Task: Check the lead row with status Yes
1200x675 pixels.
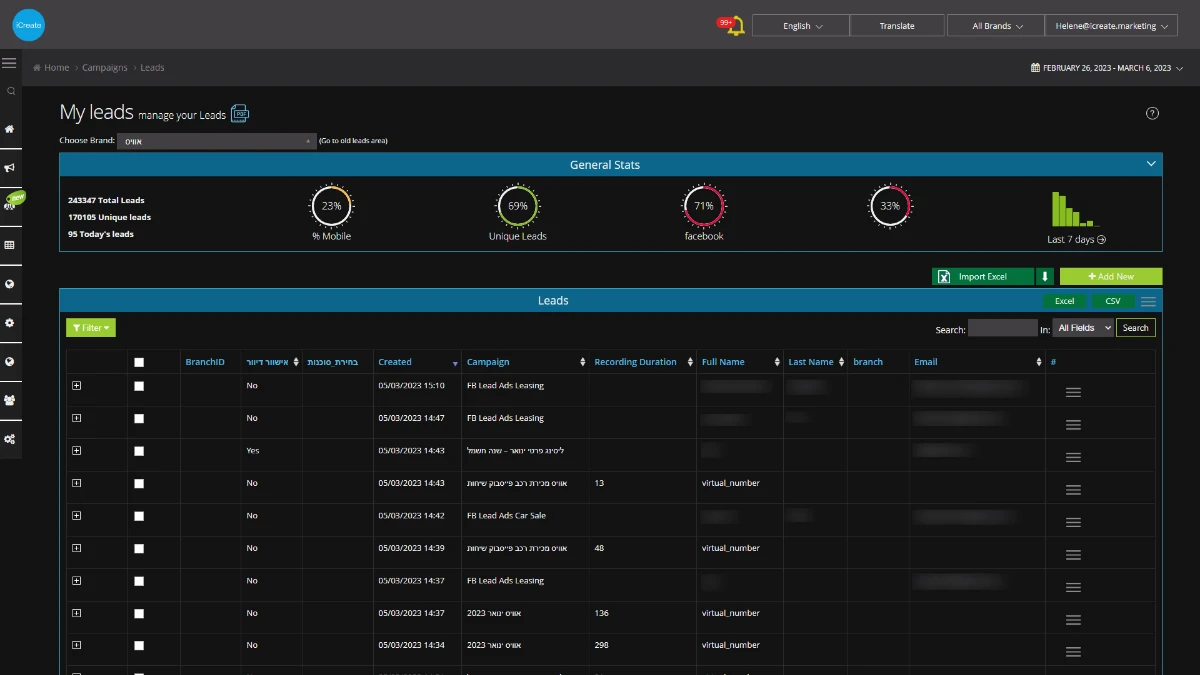Action: point(139,451)
